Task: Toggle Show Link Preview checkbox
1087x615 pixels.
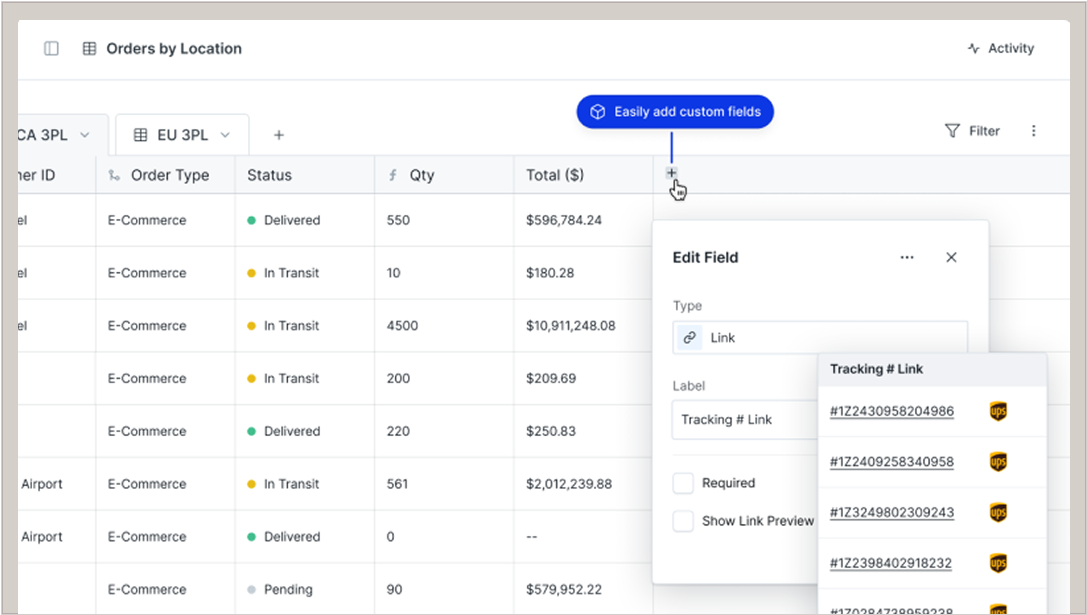Action: click(x=683, y=521)
